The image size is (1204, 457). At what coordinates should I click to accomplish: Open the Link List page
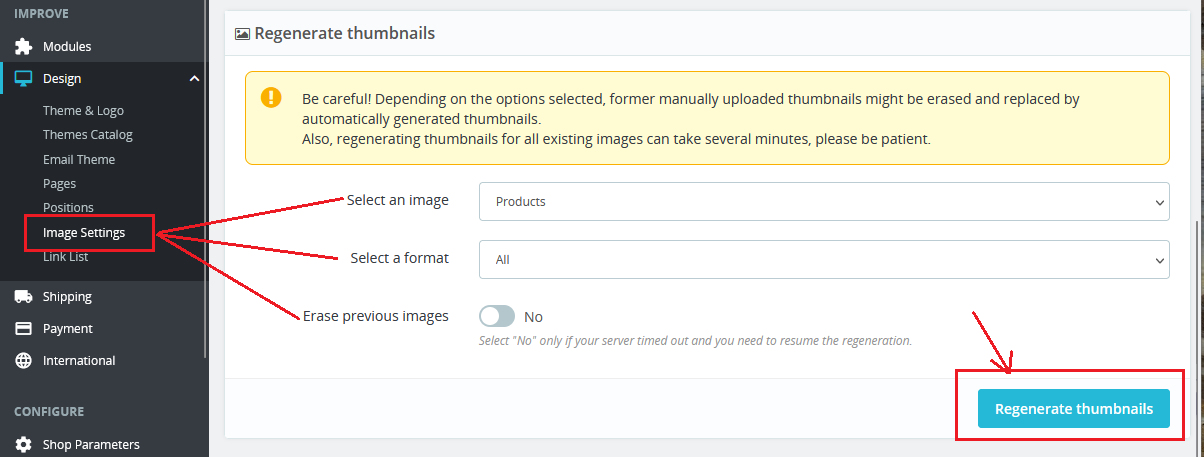pos(65,257)
